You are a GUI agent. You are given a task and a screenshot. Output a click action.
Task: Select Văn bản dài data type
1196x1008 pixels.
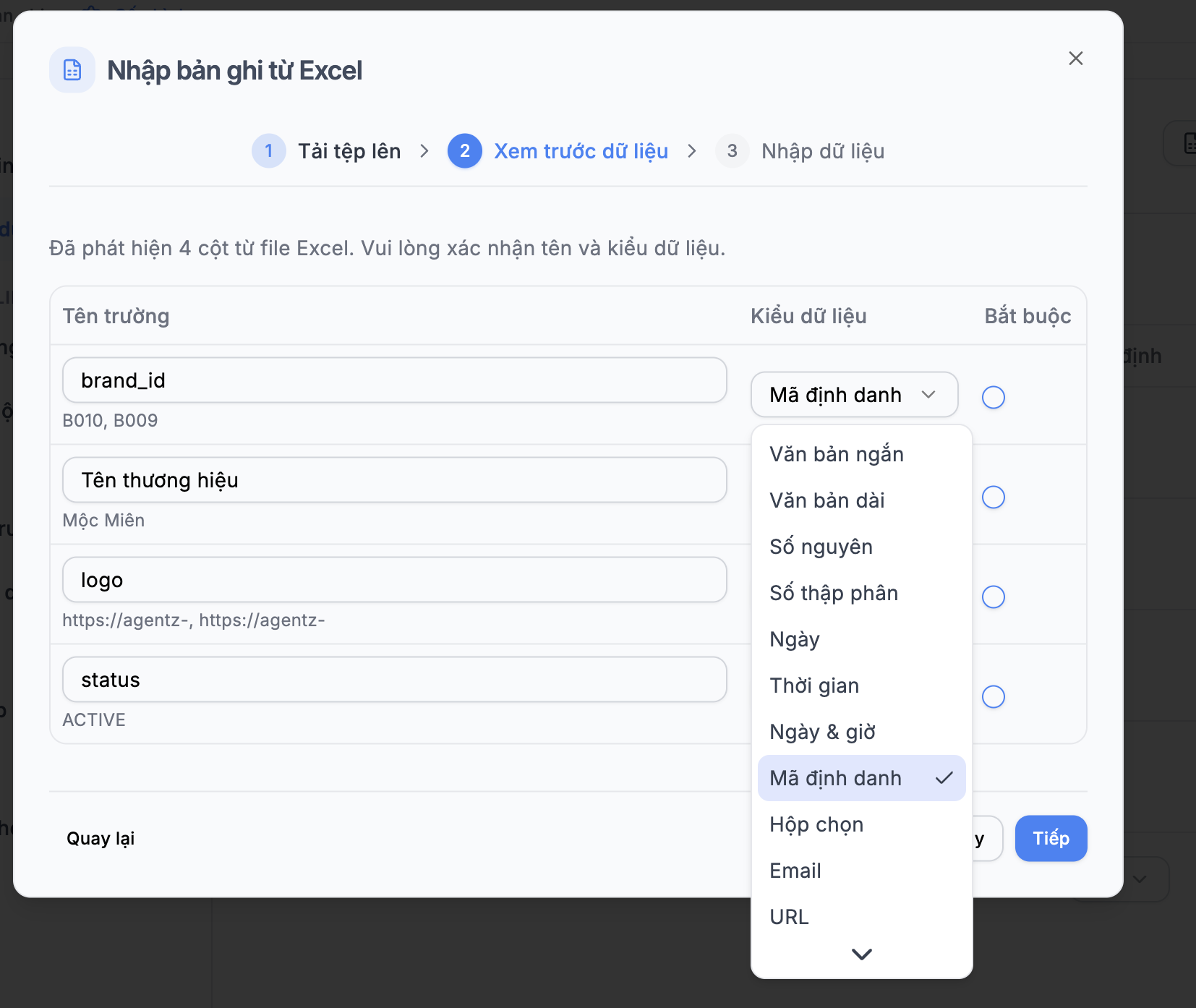click(862, 500)
